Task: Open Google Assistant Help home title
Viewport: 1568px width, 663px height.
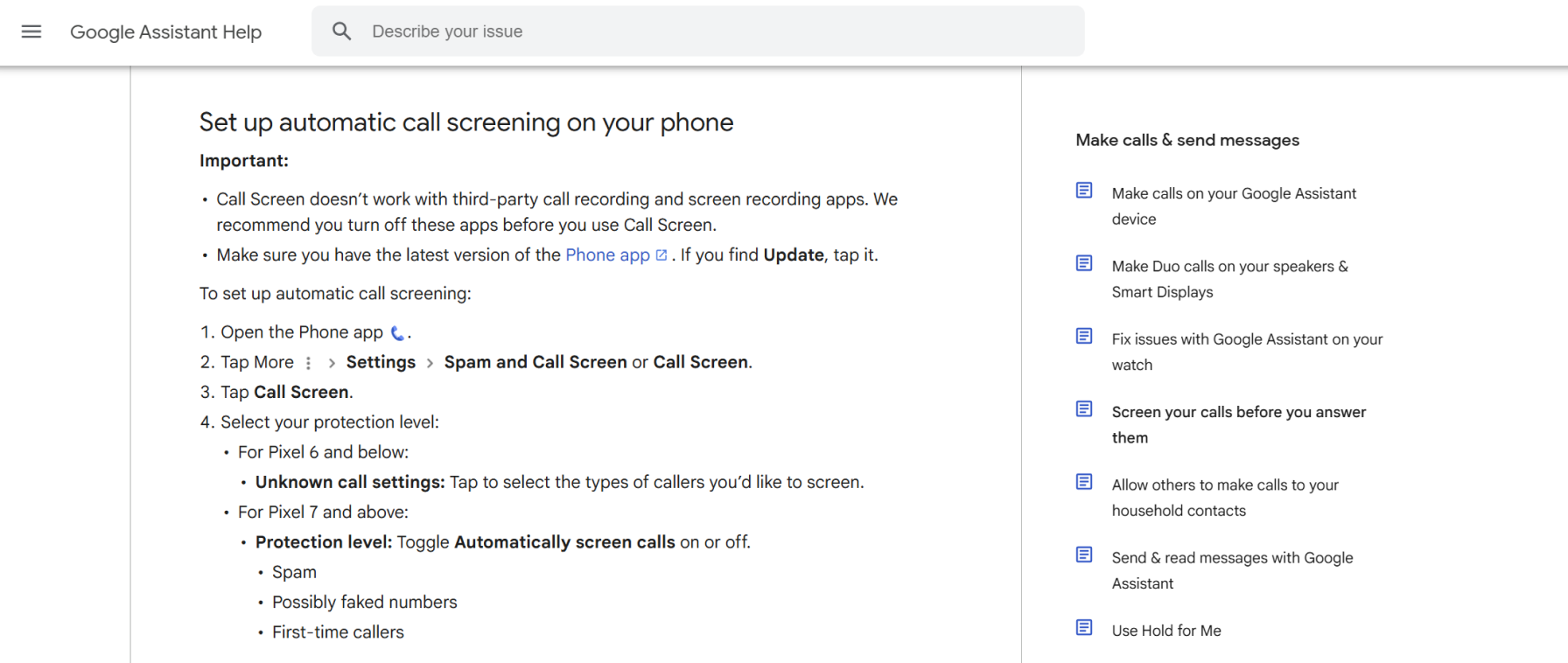Action: pyautogui.click(x=165, y=32)
